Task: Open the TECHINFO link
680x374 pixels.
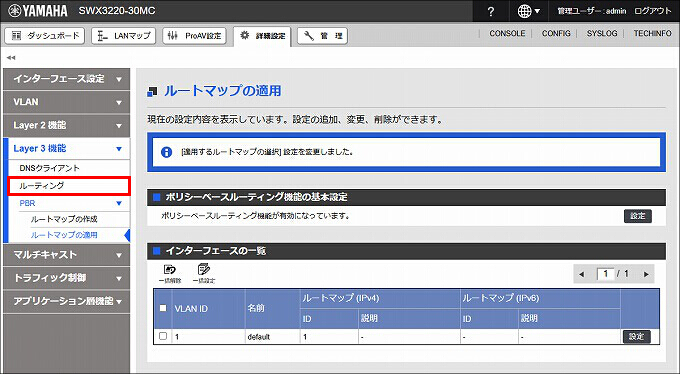Action: pyautogui.click(x=652, y=33)
